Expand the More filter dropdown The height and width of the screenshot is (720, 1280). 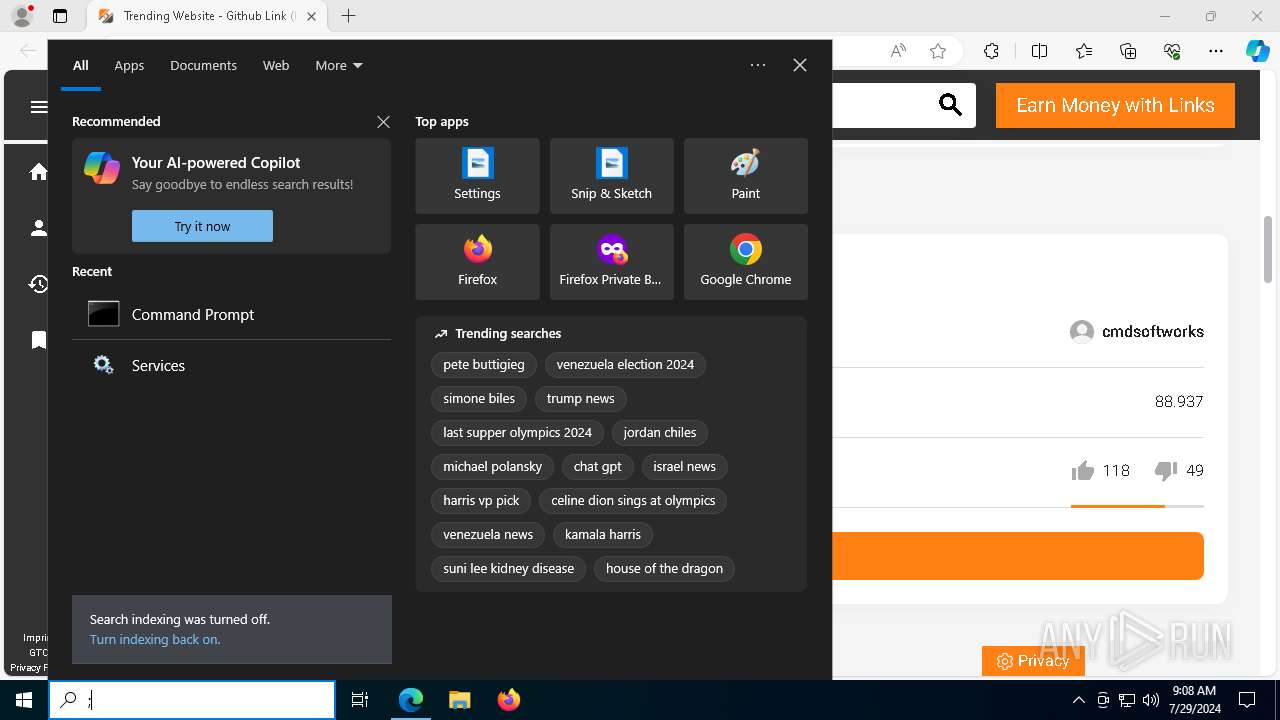(339, 65)
